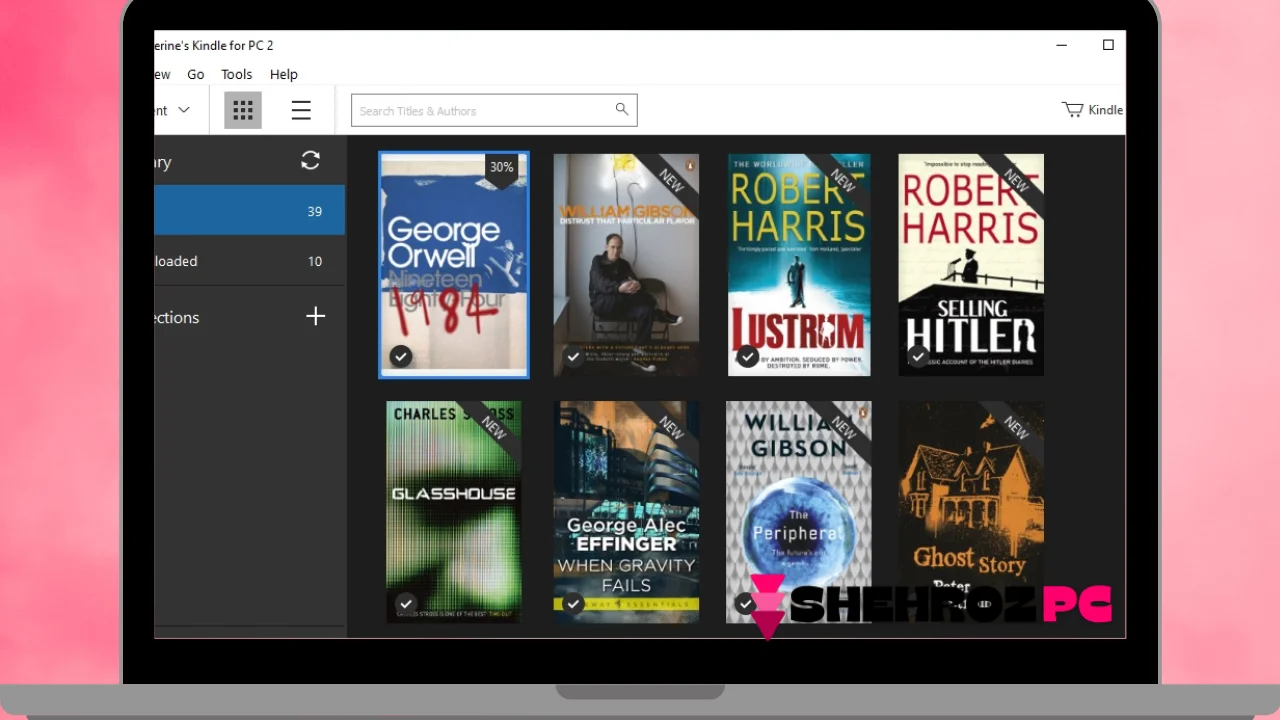
Task: Click downloaded checkmark on Distrust That Particular Flavor
Action: click(x=573, y=356)
